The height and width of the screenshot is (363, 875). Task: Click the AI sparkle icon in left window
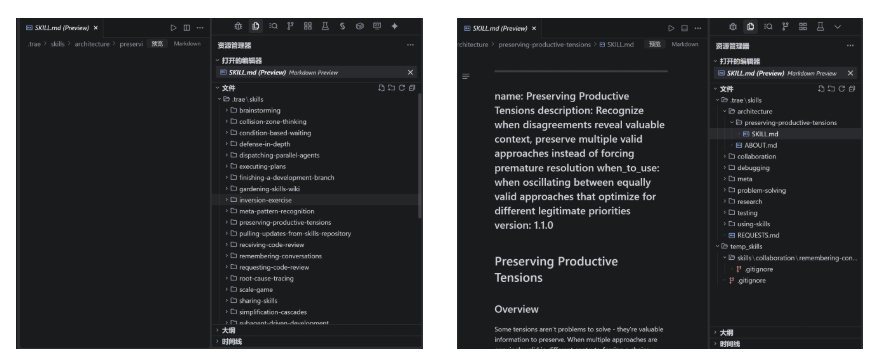point(395,26)
